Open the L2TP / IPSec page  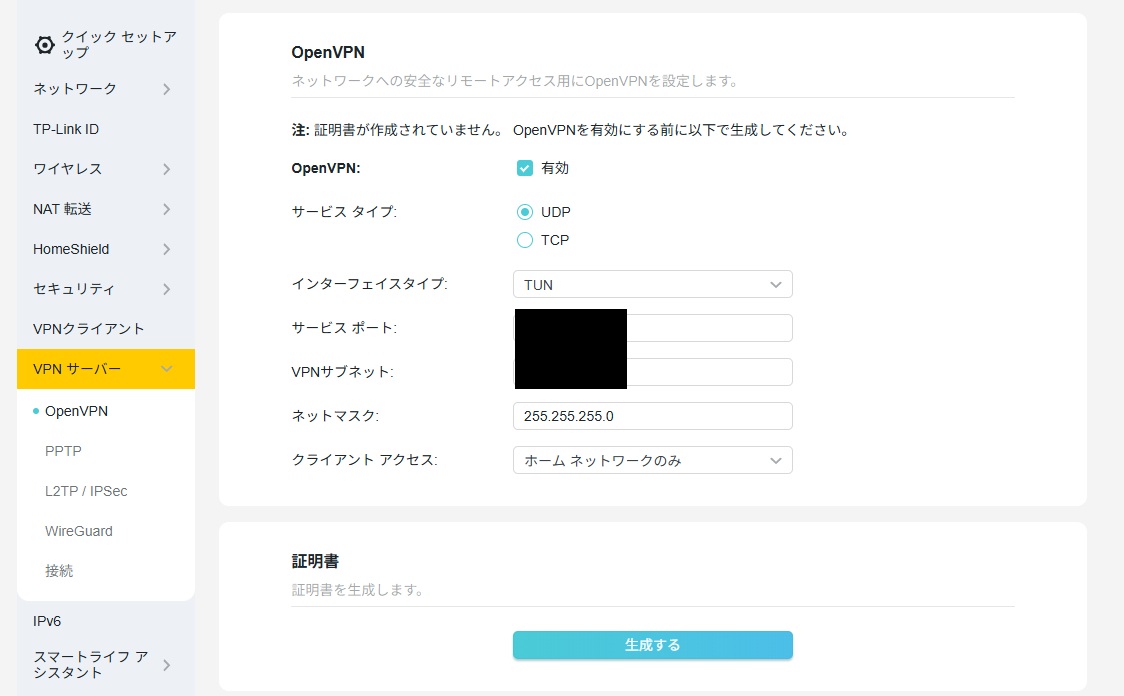click(x=86, y=491)
